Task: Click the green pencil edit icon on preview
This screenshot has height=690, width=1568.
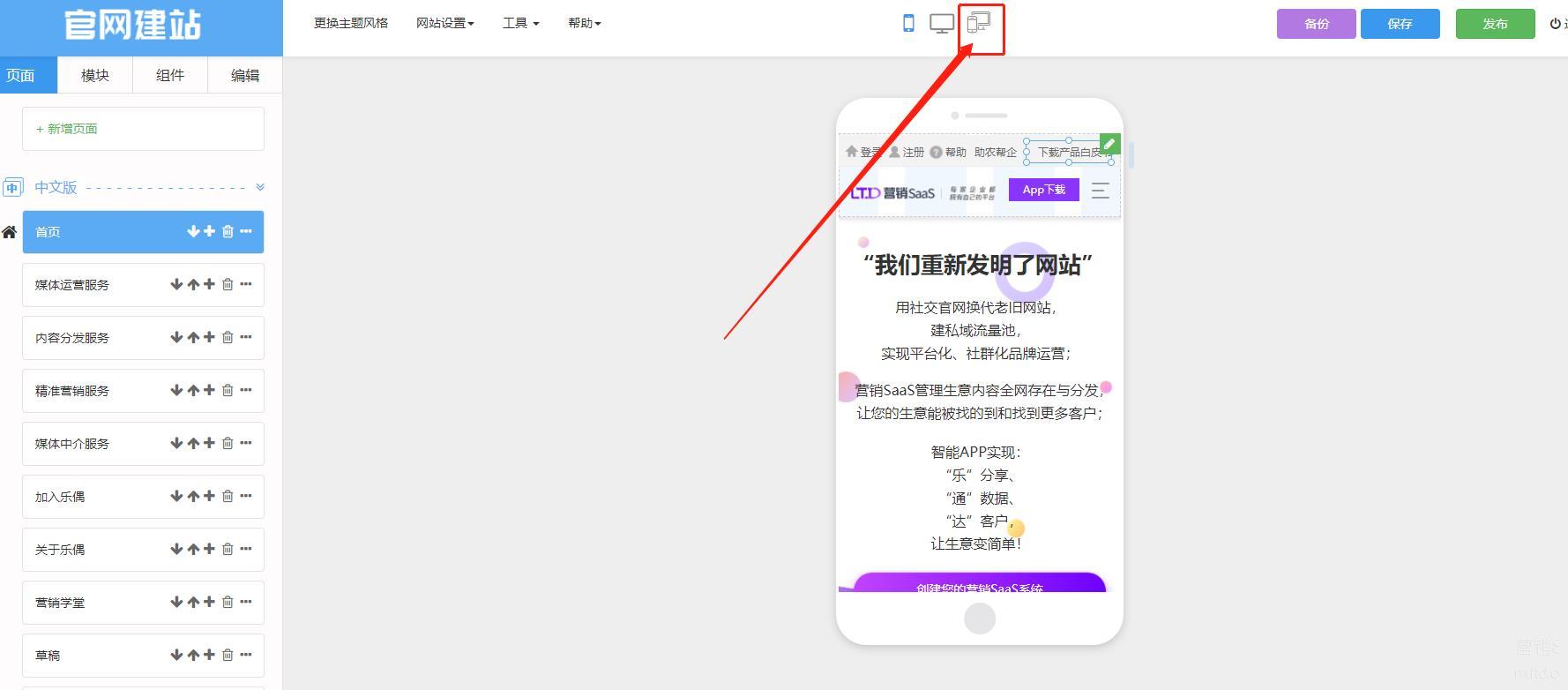Action: [x=1110, y=143]
